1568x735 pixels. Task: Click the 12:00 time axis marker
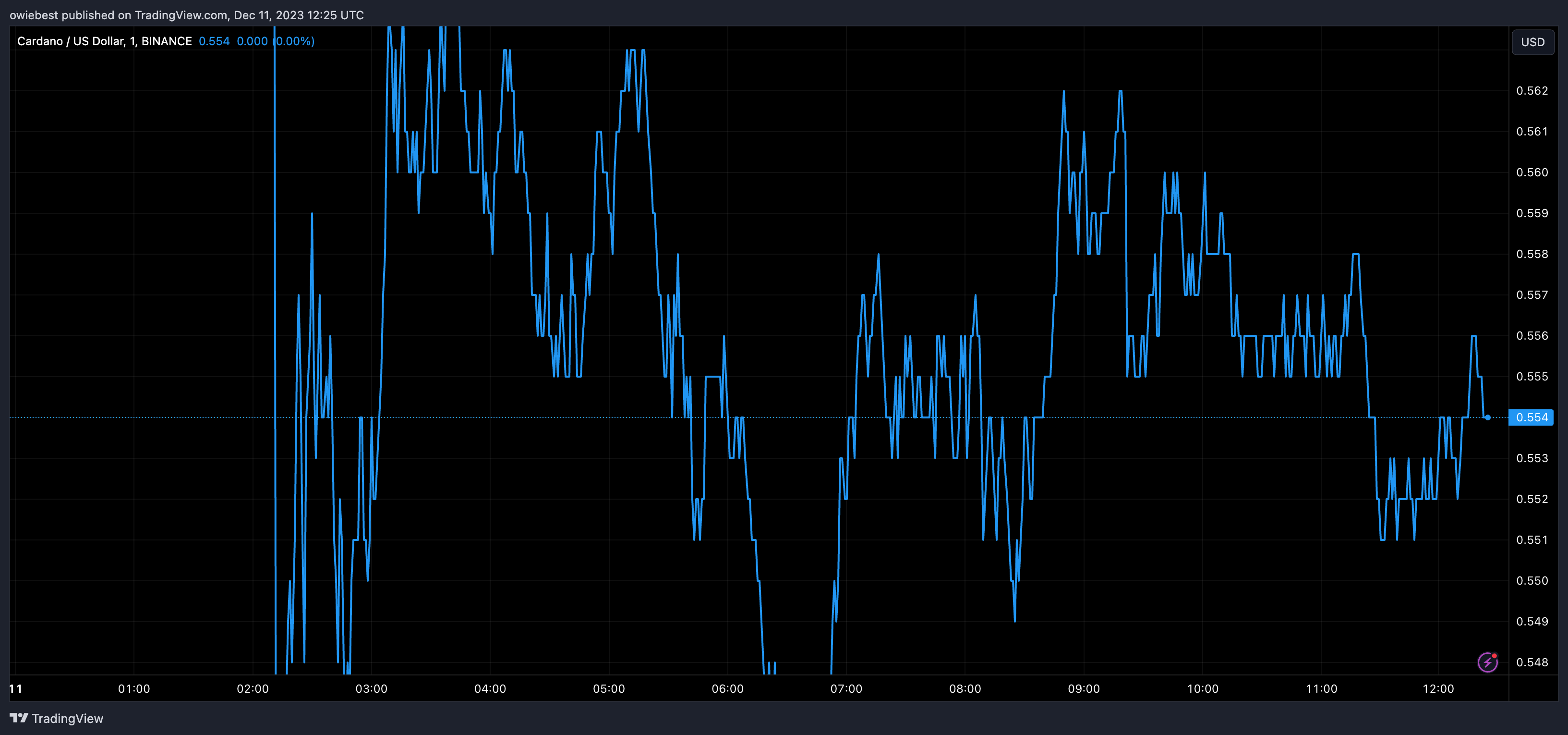1438,689
